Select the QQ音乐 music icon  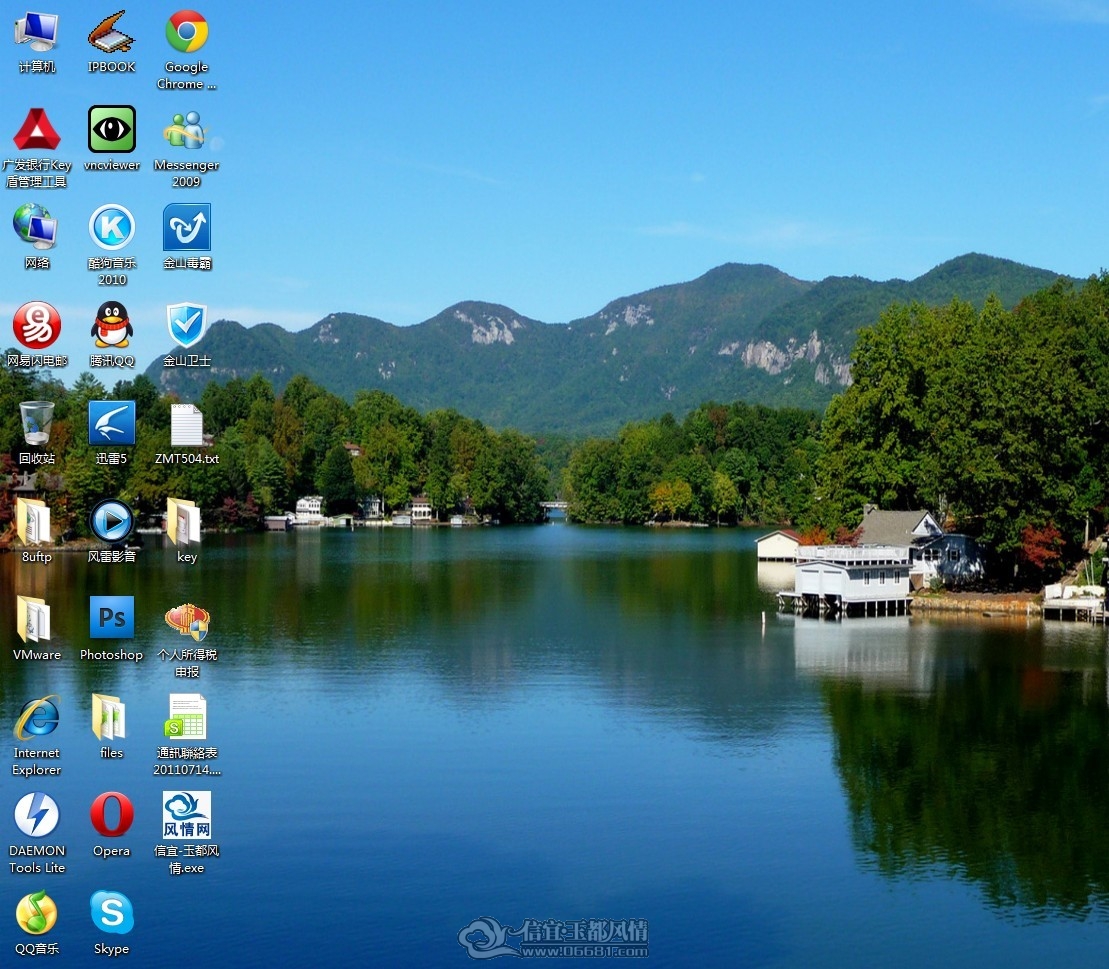[x=37, y=912]
